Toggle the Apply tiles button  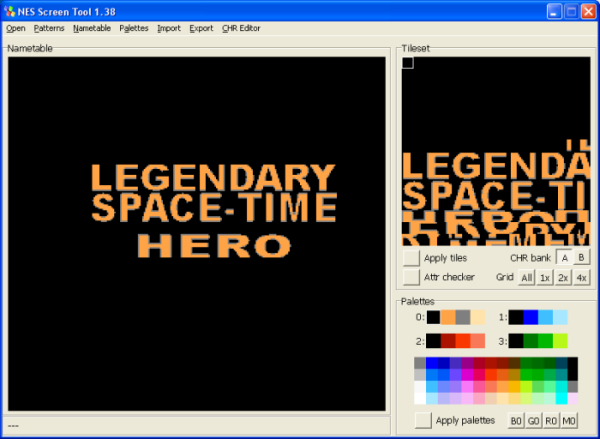(x=411, y=257)
